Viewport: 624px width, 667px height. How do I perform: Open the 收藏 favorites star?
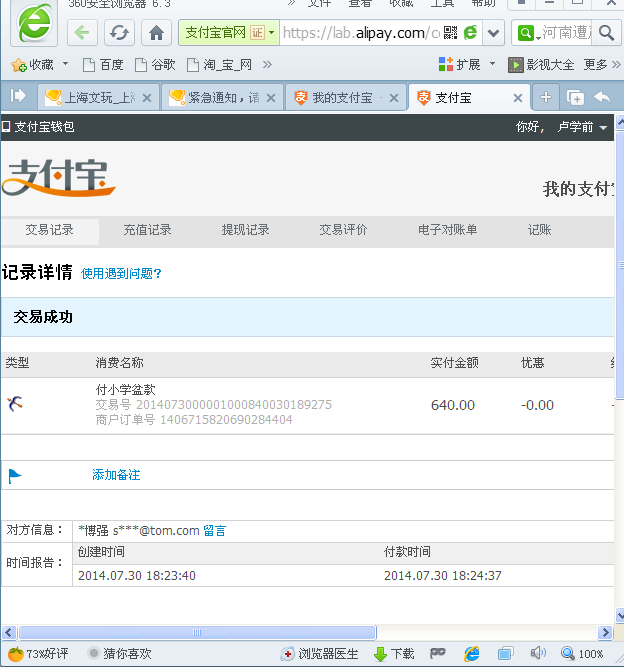click(x=19, y=65)
